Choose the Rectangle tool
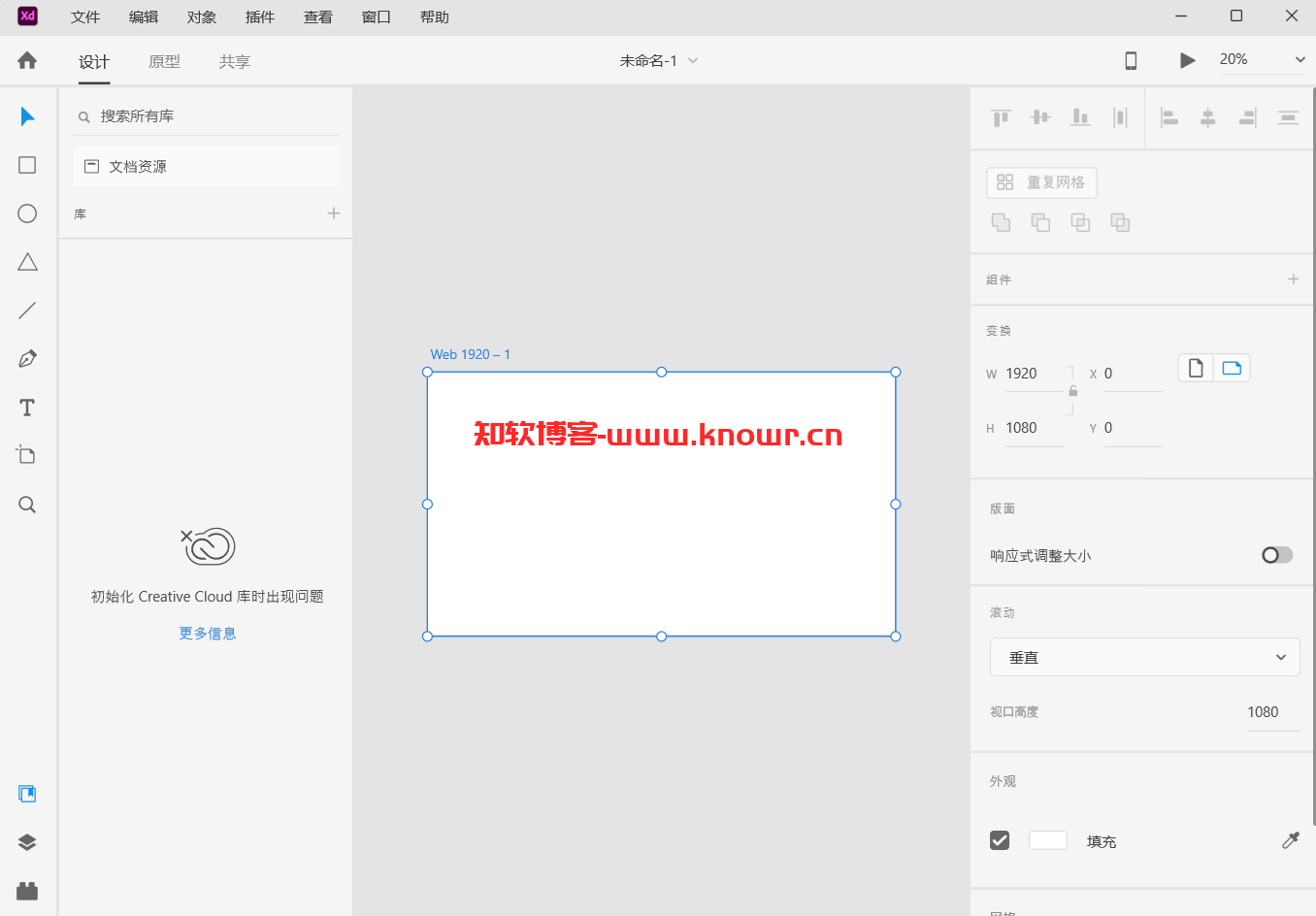Screen dimensions: 1316x916 coord(27,165)
